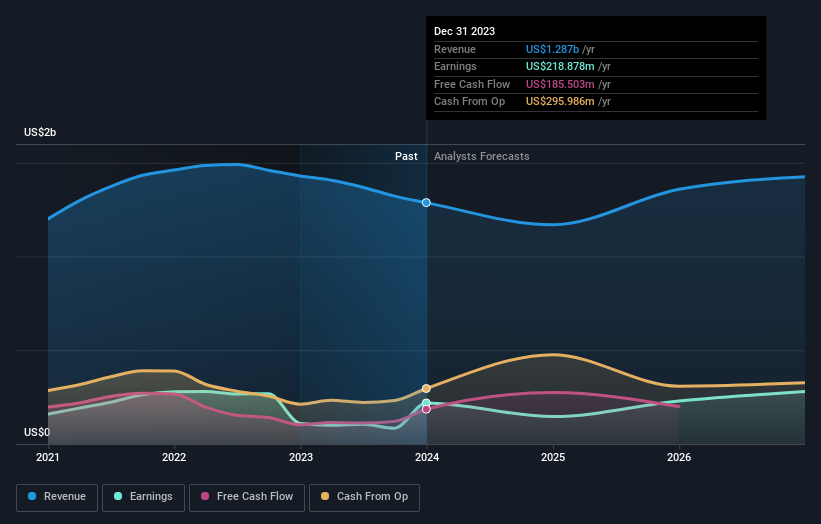821x524 pixels.
Task: Select the revenue data point marker at 2024
Action: [426, 203]
